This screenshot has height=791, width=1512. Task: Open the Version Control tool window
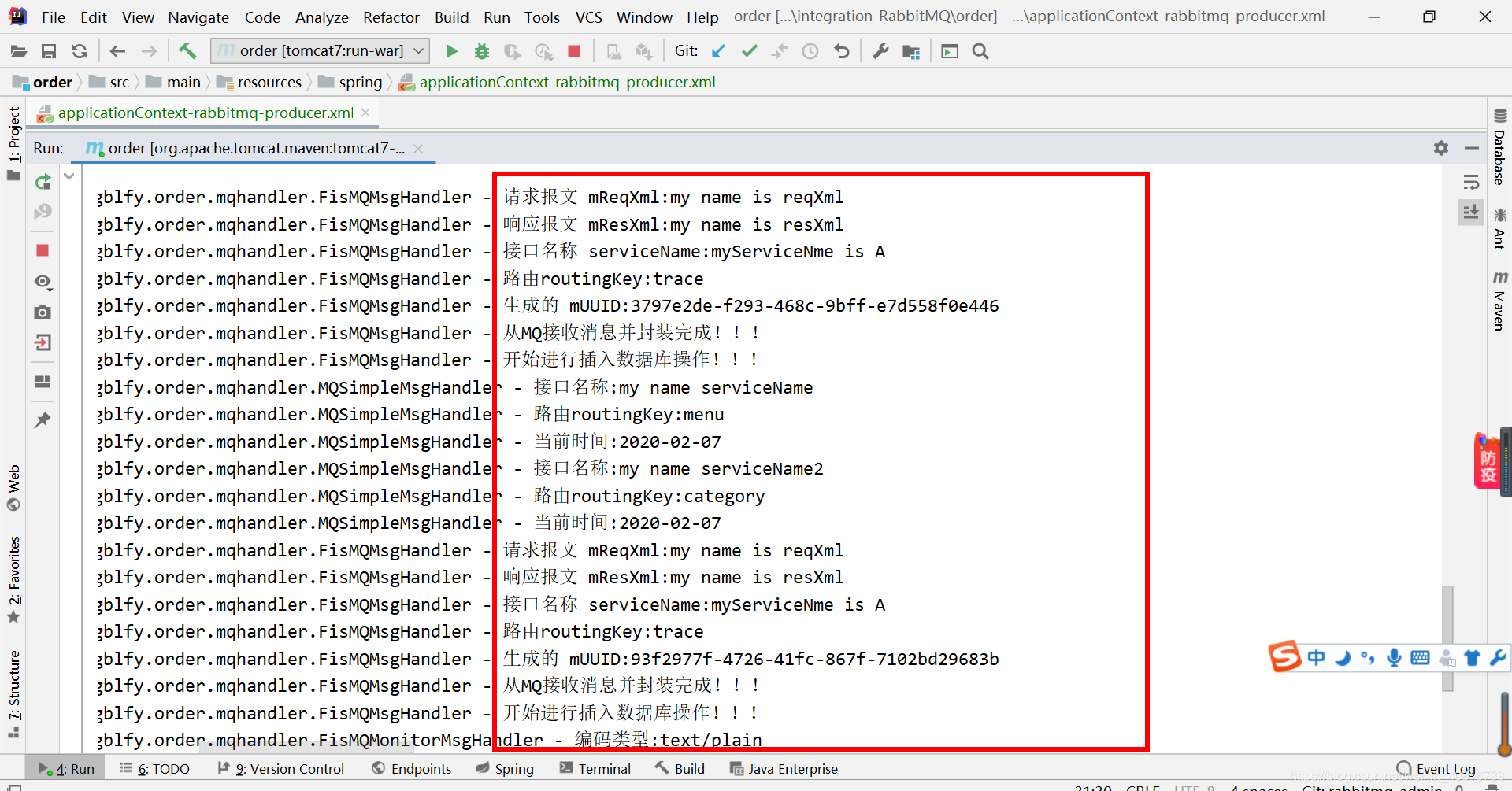281,768
